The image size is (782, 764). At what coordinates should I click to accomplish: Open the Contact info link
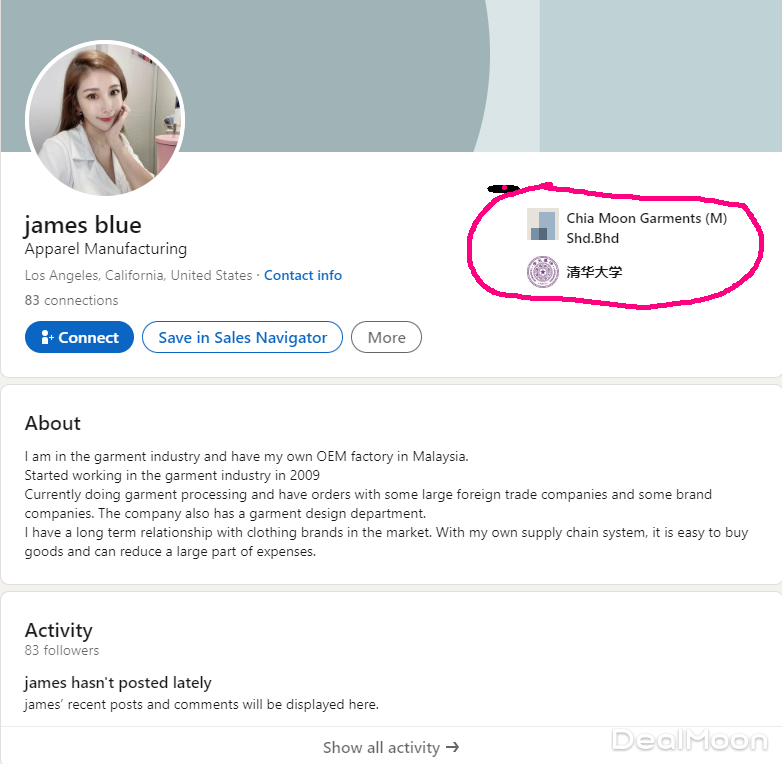click(302, 275)
